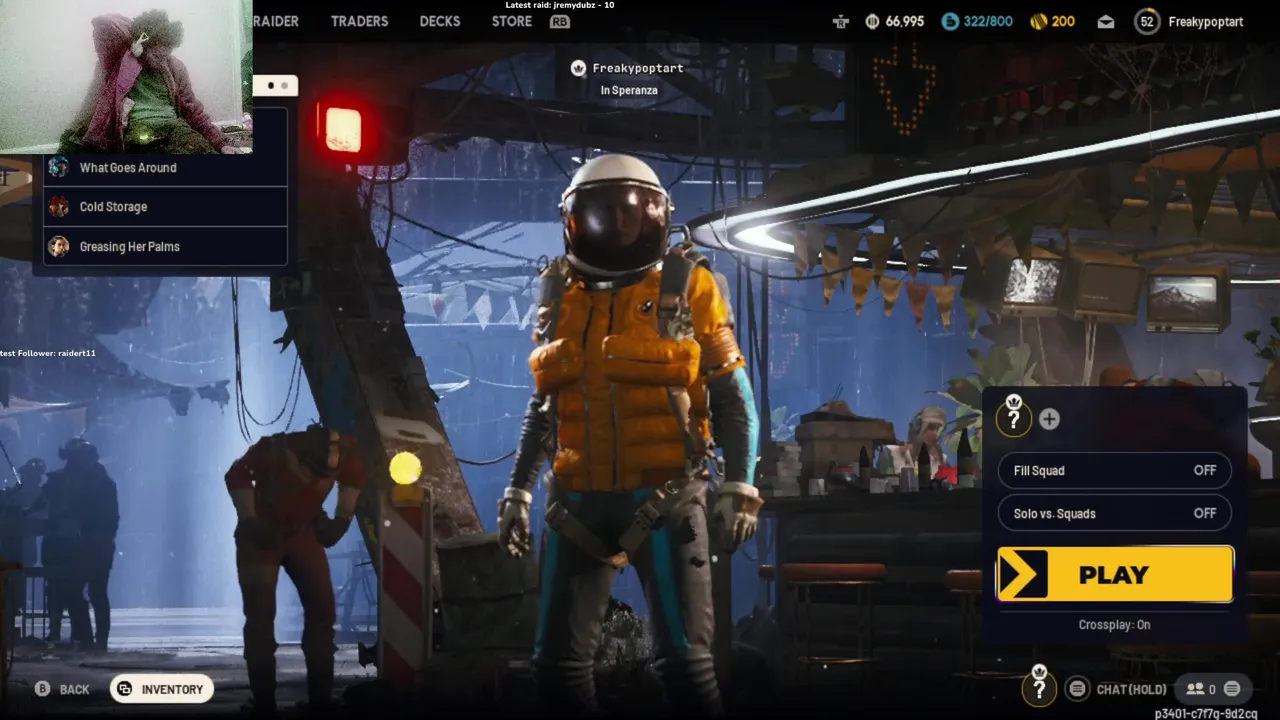Click the RB bumper icon beside Store
Image resolution: width=1280 pixels, height=720 pixels.
pos(560,22)
